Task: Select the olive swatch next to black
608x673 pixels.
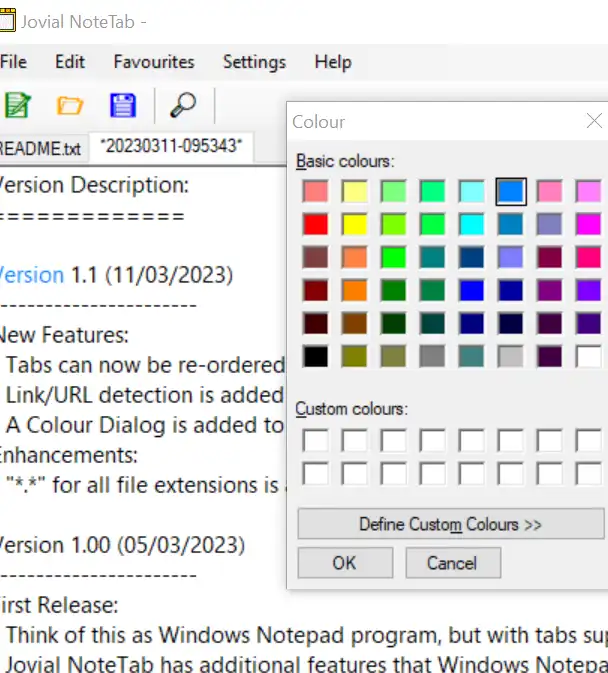Action: point(354,356)
